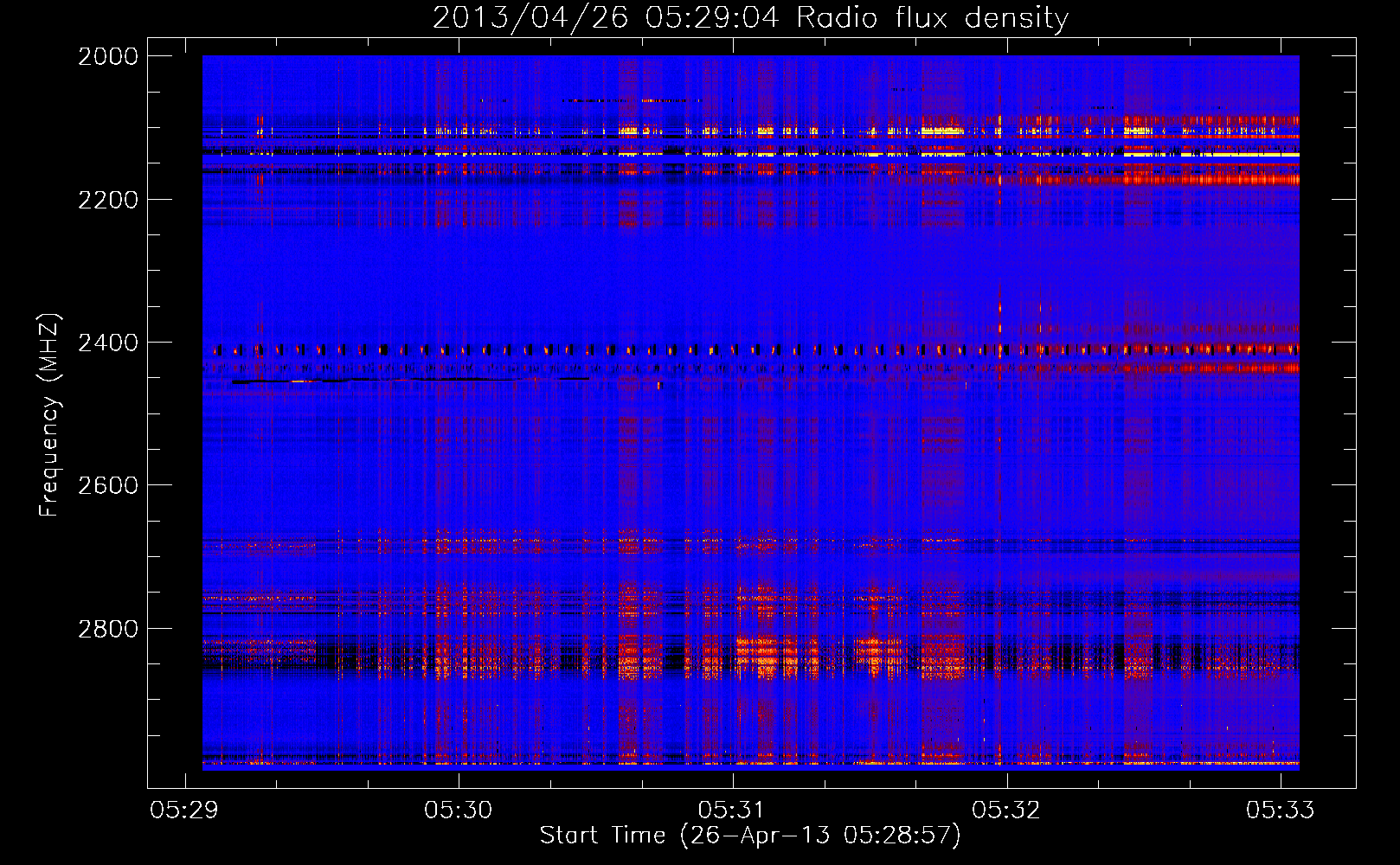Click the 05:31 time axis label
1400x865 pixels.
(732, 810)
